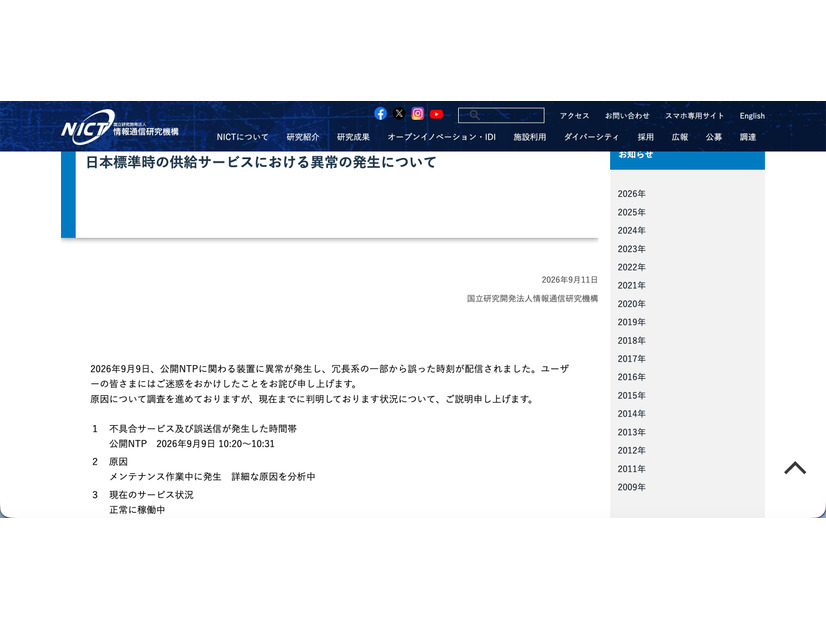The height and width of the screenshot is (620, 826).
Task: Select 2021年 in the news archive
Action: 631,286
